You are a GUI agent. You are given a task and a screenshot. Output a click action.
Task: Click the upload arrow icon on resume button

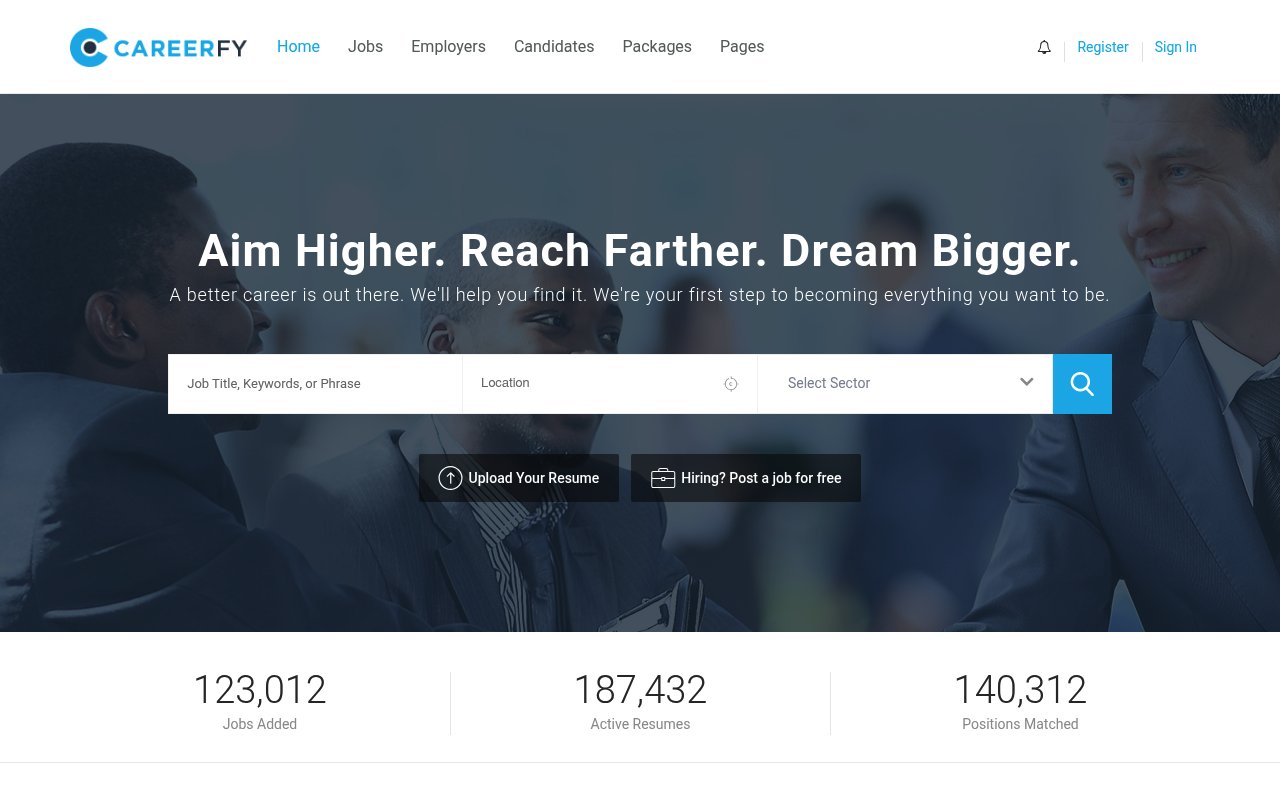coord(450,478)
